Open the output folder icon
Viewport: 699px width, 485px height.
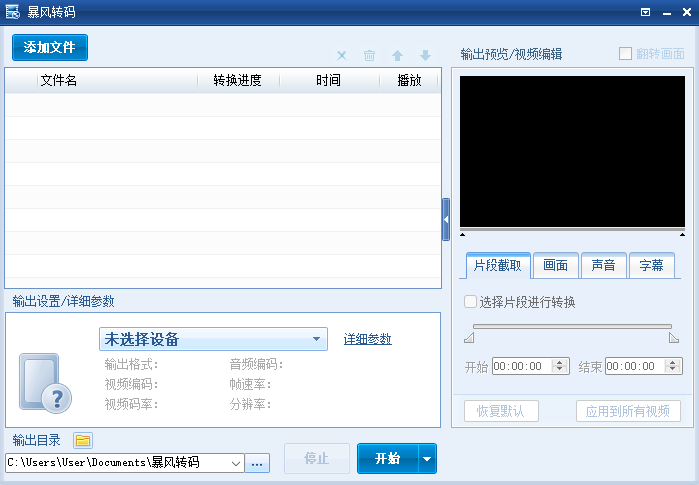point(83,440)
